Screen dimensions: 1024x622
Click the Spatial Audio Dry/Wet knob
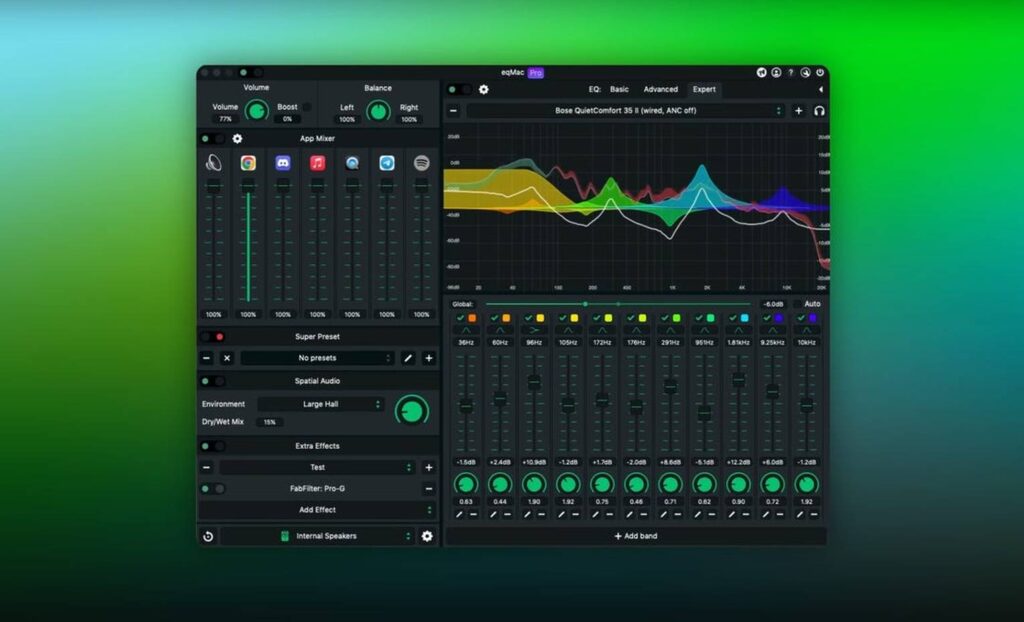click(412, 411)
